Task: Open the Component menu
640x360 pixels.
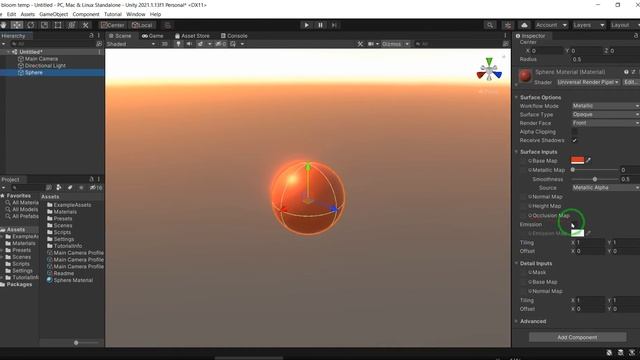Action: click(x=86, y=14)
